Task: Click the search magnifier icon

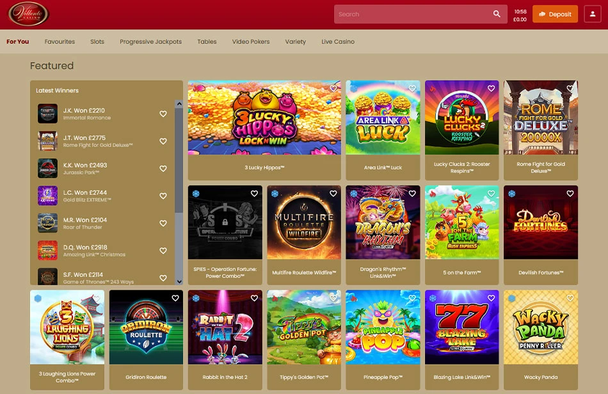Action: 496,14
